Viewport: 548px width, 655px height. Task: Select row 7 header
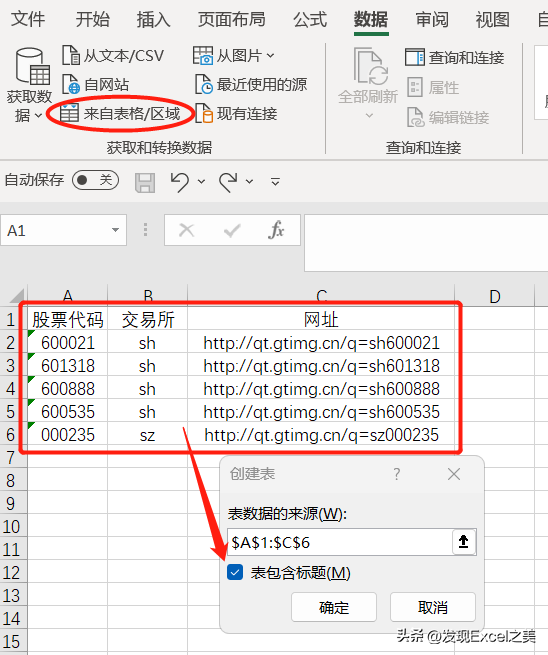(x=11, y=457)
